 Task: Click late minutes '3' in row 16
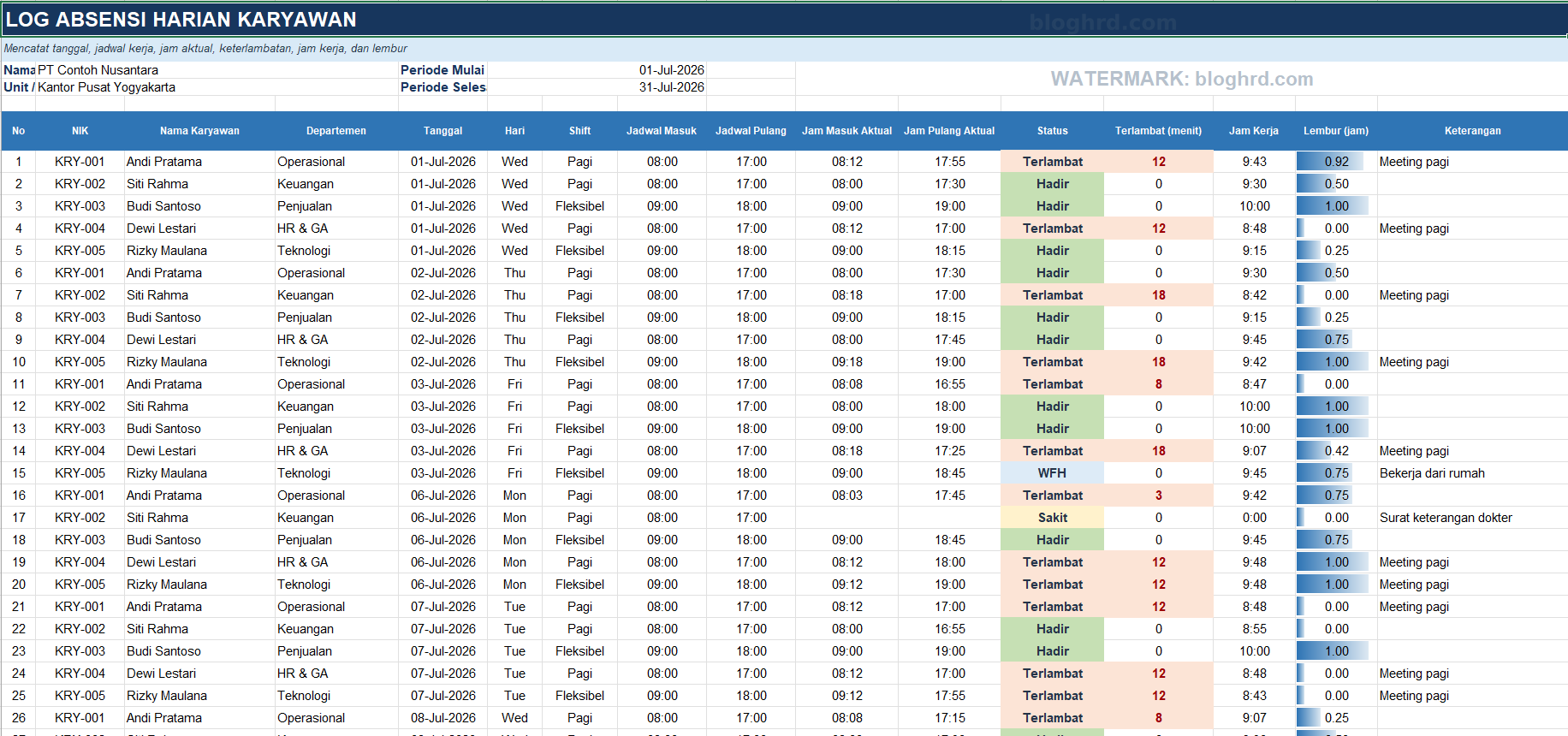1158,496
